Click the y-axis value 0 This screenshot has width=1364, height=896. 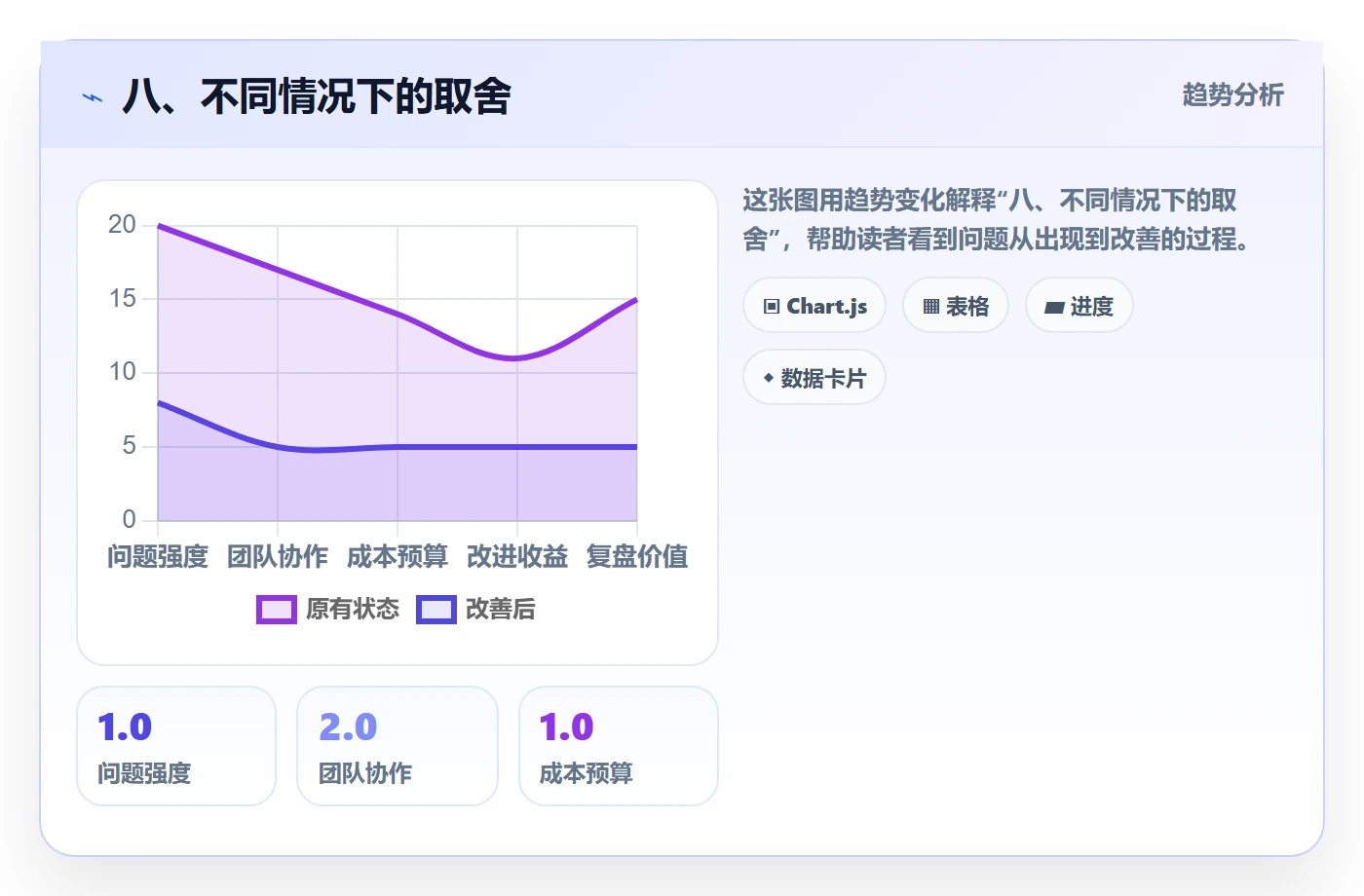[130, 520]
